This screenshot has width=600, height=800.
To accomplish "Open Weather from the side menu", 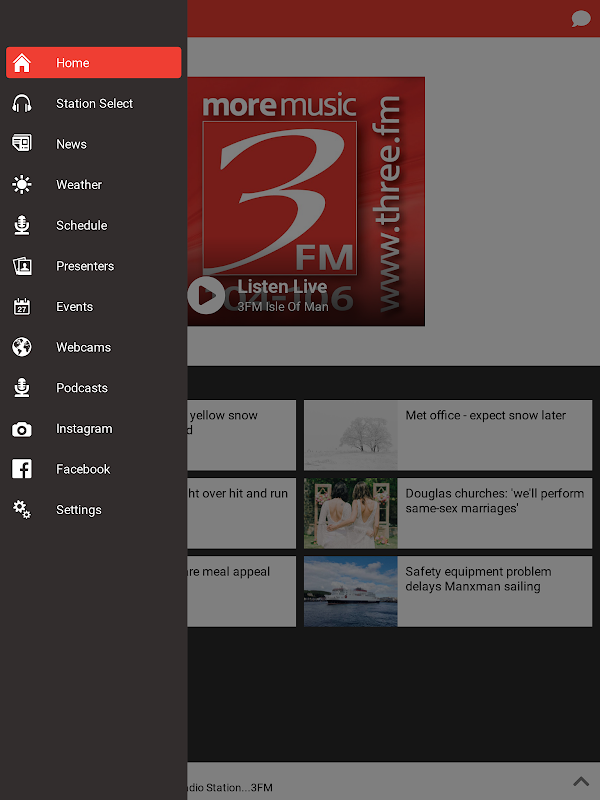I will click(x=93, y=185).
